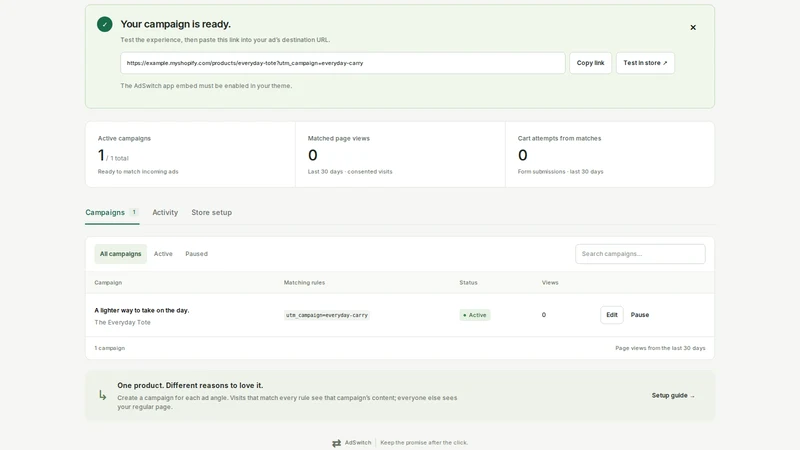The width and height of the screenshot is (800, 450).
Task: Open Test in store
Action: coord(645,63)
